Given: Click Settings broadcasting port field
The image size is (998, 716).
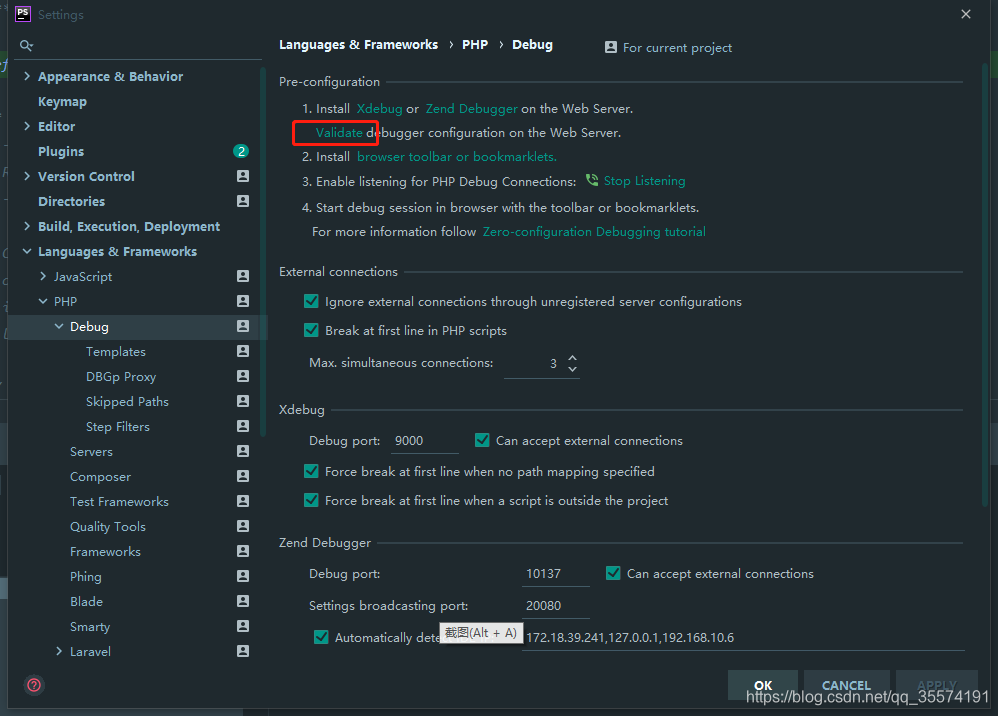Looking at the screenshot, I should pyautogui.click(x=556, y=605).
